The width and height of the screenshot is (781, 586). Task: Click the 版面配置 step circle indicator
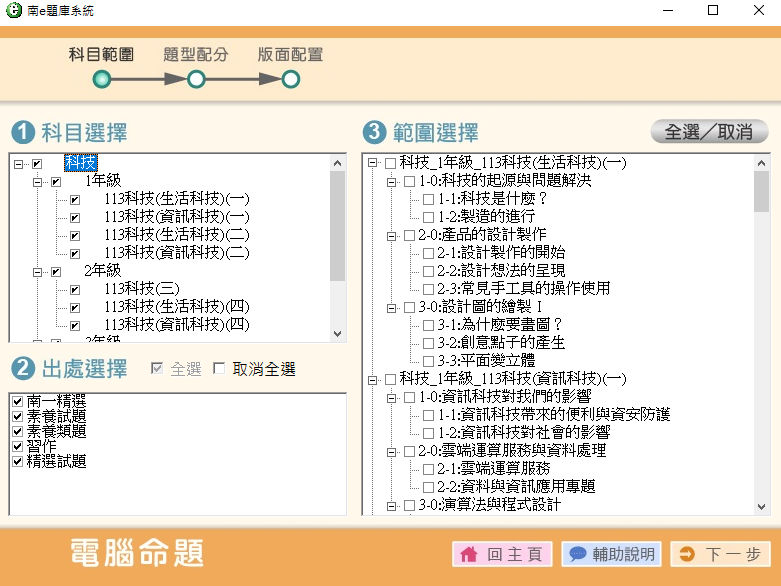[290, 79]
